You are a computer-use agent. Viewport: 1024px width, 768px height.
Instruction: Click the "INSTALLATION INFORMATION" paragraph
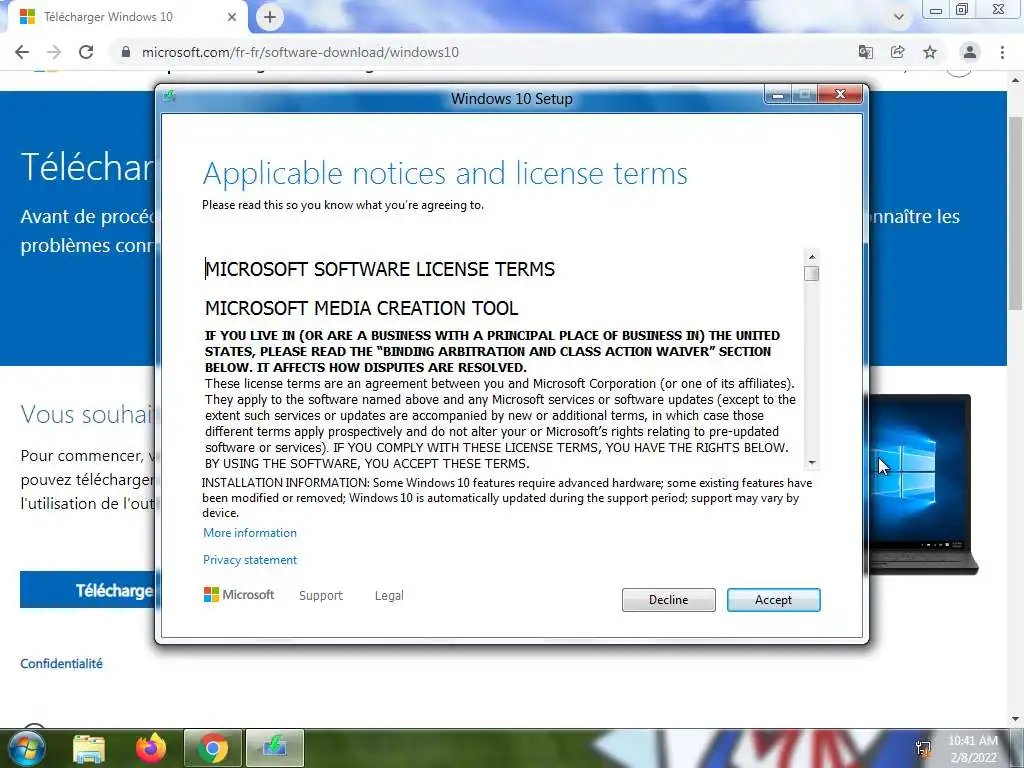click(x=507, y=498)
